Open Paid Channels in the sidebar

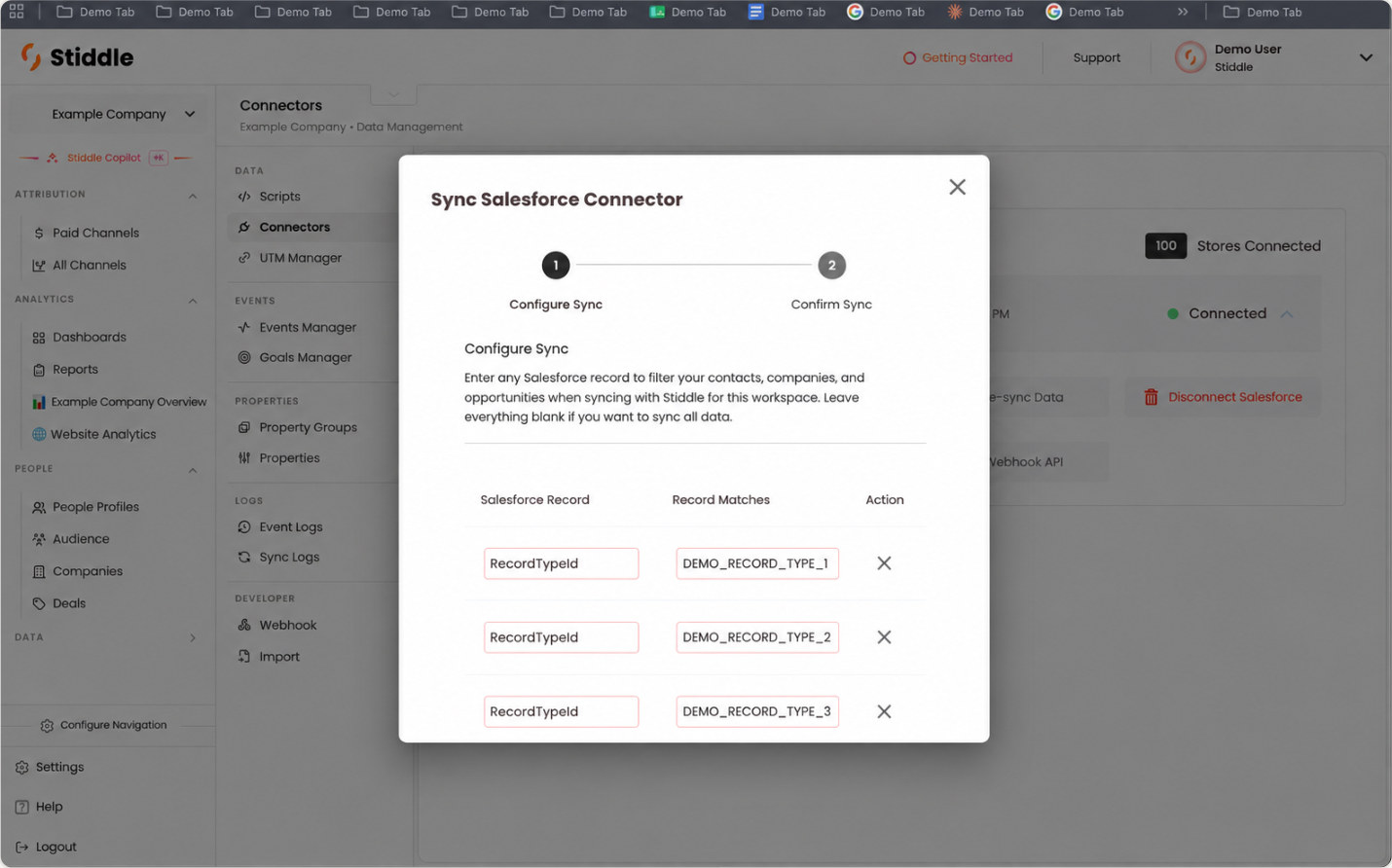click(95, 233)
